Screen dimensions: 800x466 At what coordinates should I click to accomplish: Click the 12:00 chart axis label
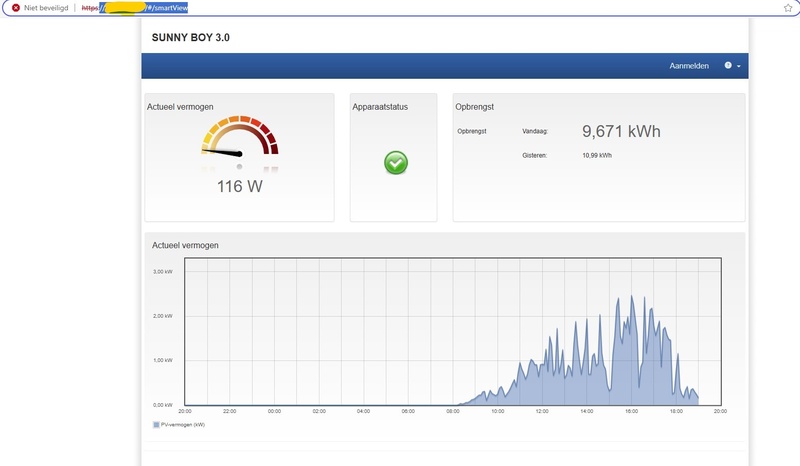pos(542,411)
